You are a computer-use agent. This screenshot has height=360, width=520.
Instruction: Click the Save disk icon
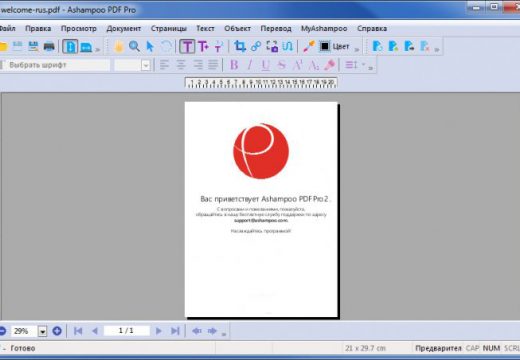[18, 46]
